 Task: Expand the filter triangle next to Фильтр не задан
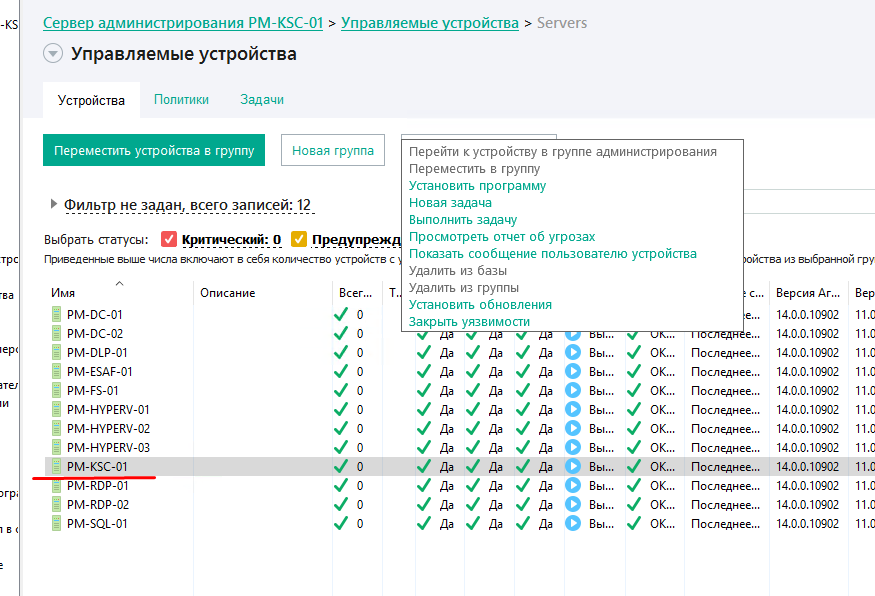[53, 205]
